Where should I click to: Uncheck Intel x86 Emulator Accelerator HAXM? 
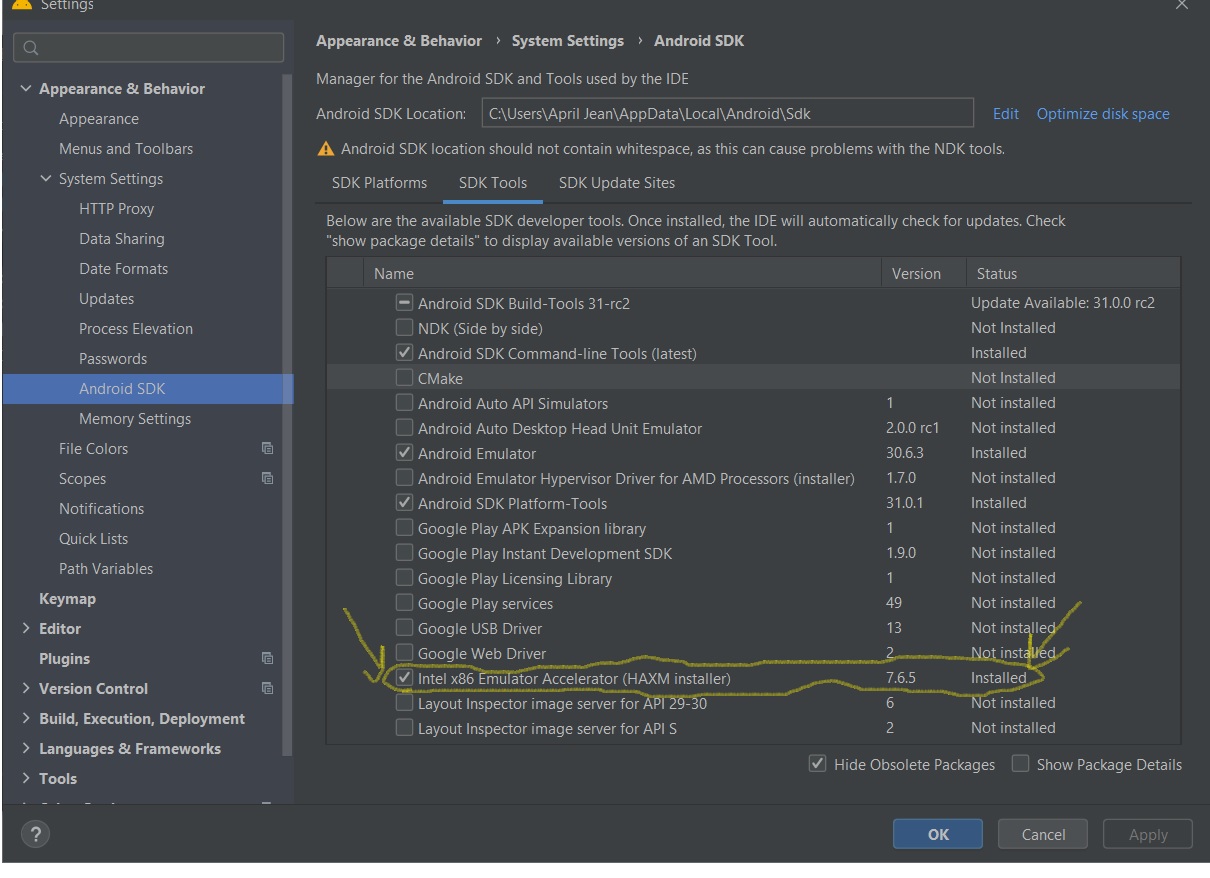(404, 678)
